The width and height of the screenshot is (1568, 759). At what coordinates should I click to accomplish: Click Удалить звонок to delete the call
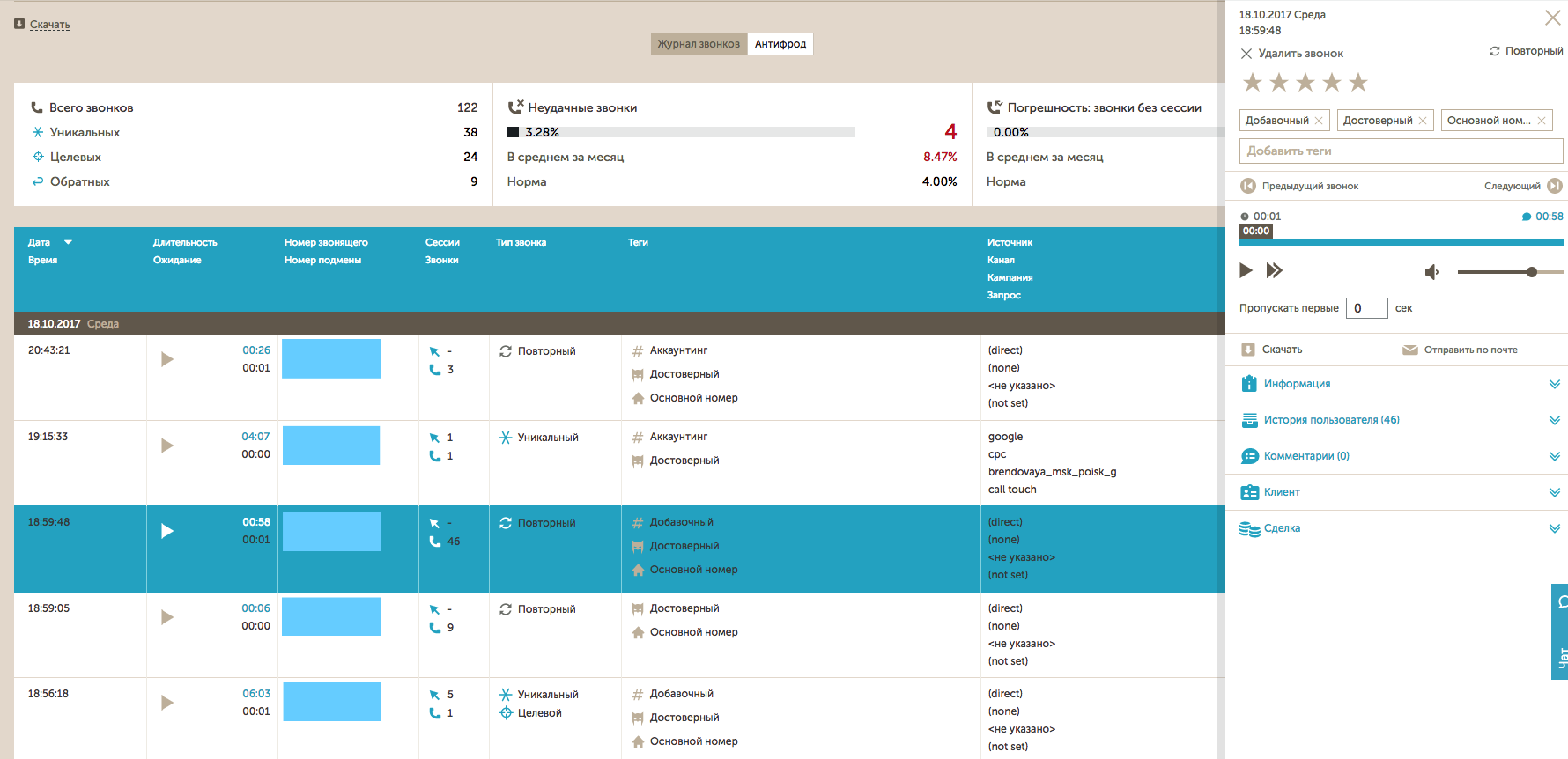1291,54
